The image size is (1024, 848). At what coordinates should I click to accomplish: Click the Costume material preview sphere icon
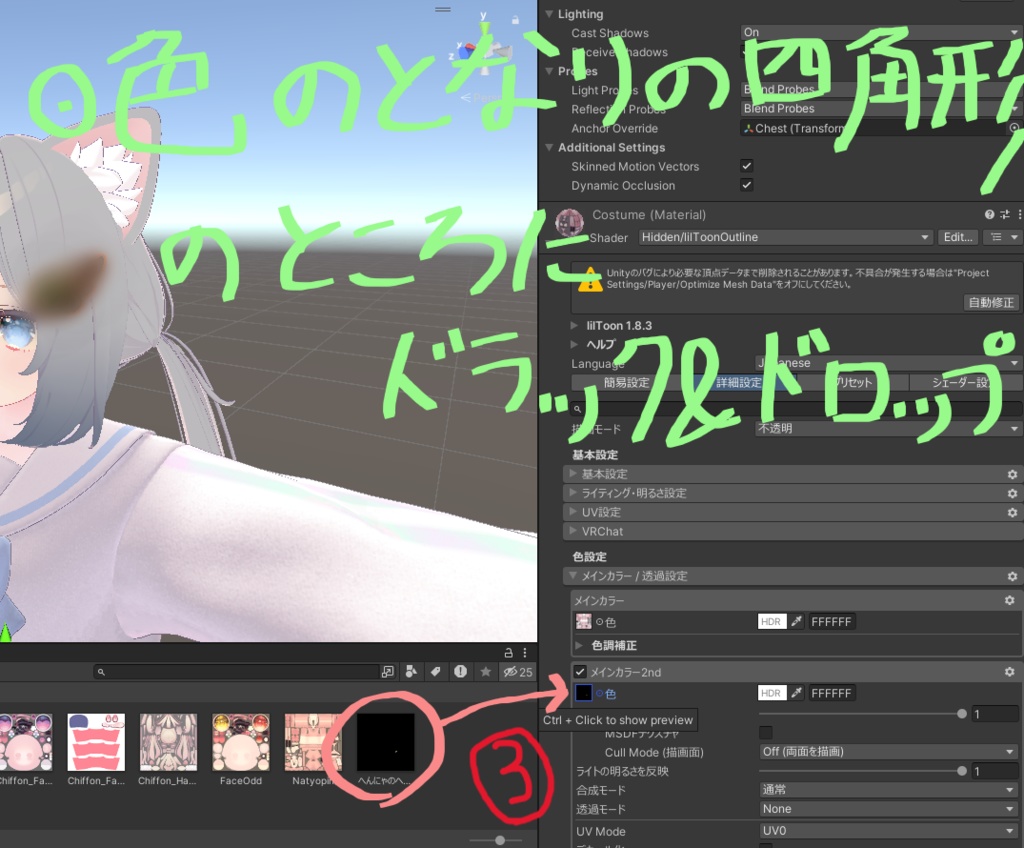coord(569,223)
